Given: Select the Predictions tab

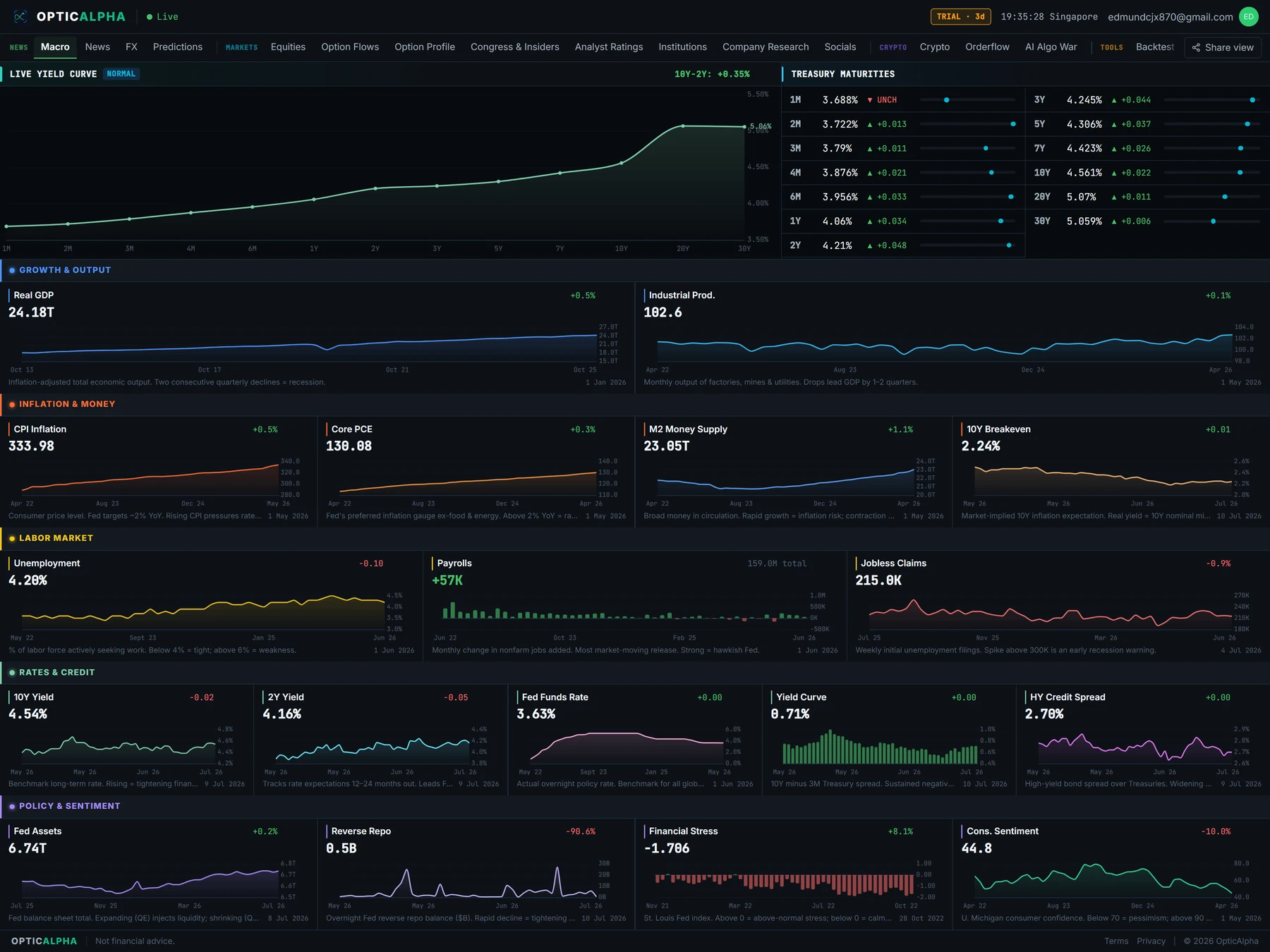Looking at the screenshot, I should point(178,47).
